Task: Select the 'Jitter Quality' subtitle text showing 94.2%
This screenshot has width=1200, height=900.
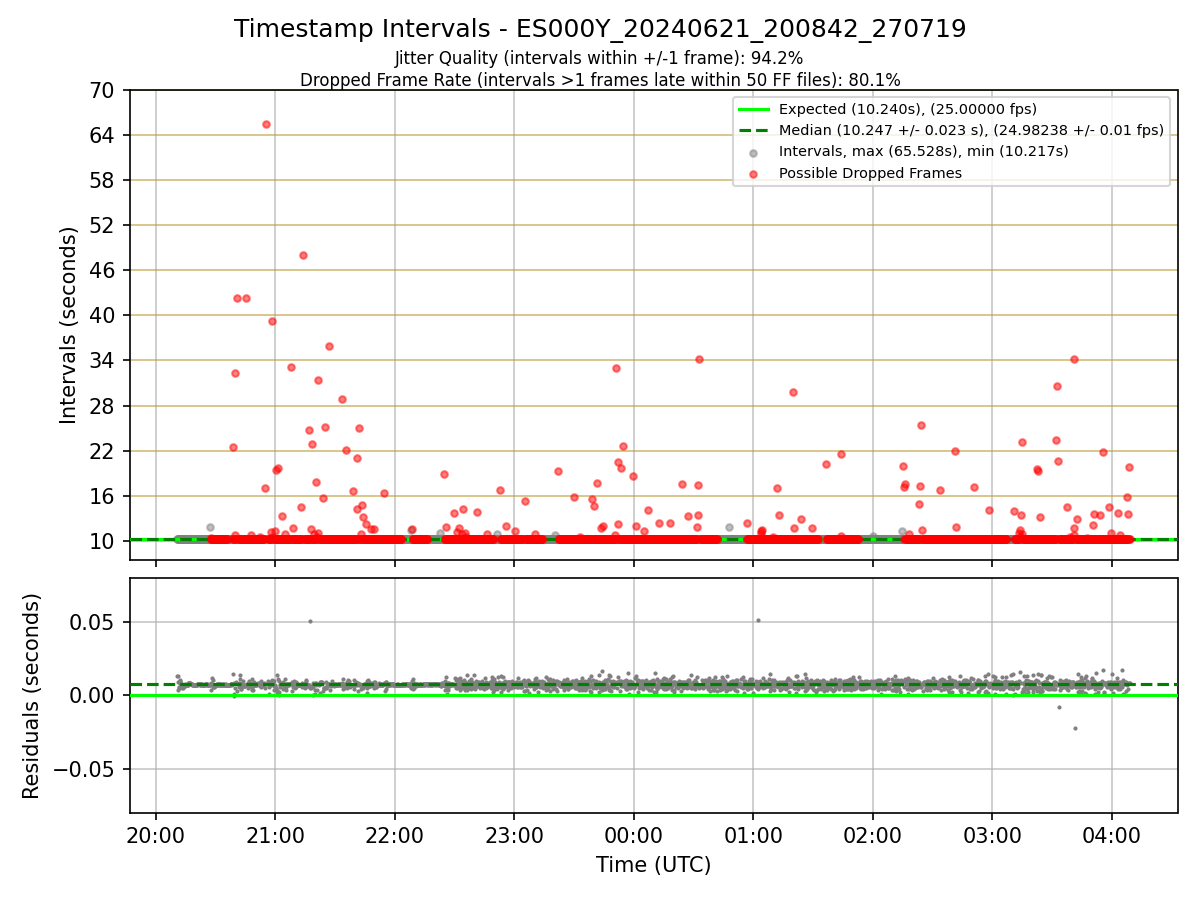Action: click(599, 59)
